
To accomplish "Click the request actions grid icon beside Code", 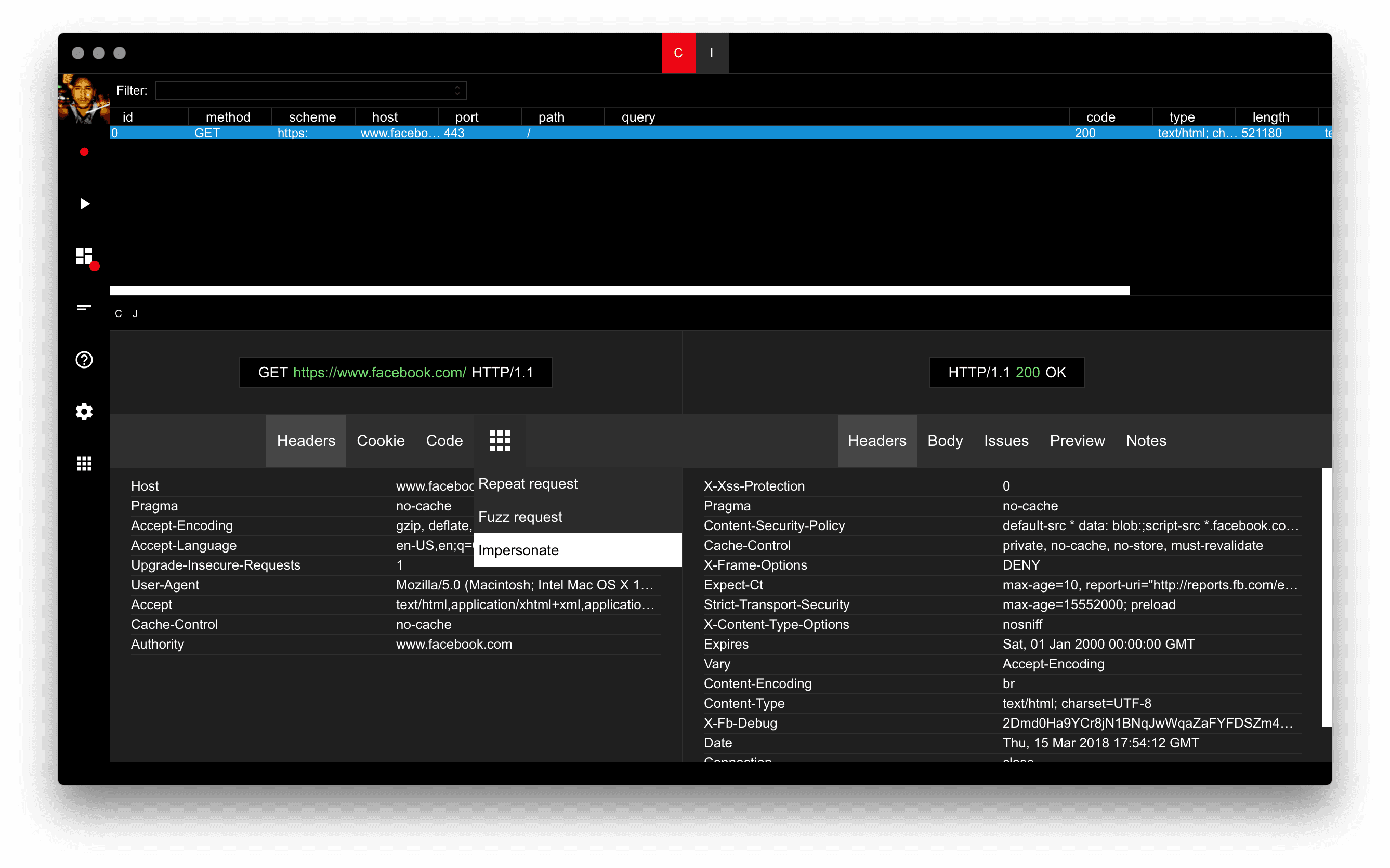I will pos(500,441).
